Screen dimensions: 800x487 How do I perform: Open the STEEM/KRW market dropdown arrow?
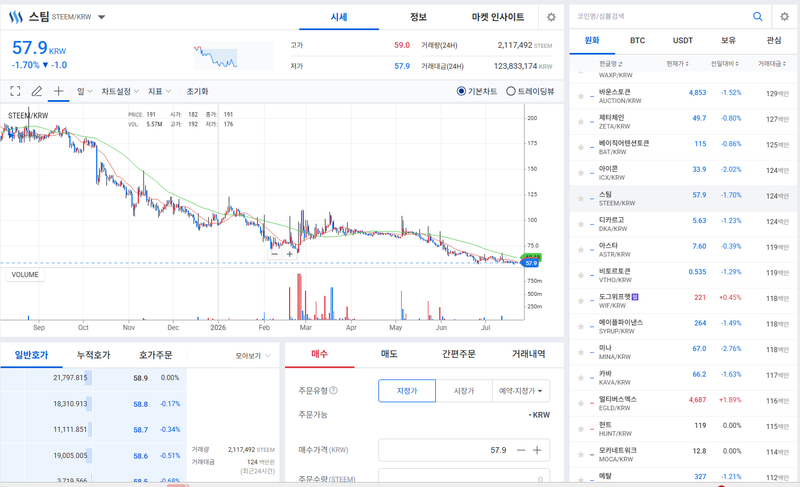click(102, 17)
